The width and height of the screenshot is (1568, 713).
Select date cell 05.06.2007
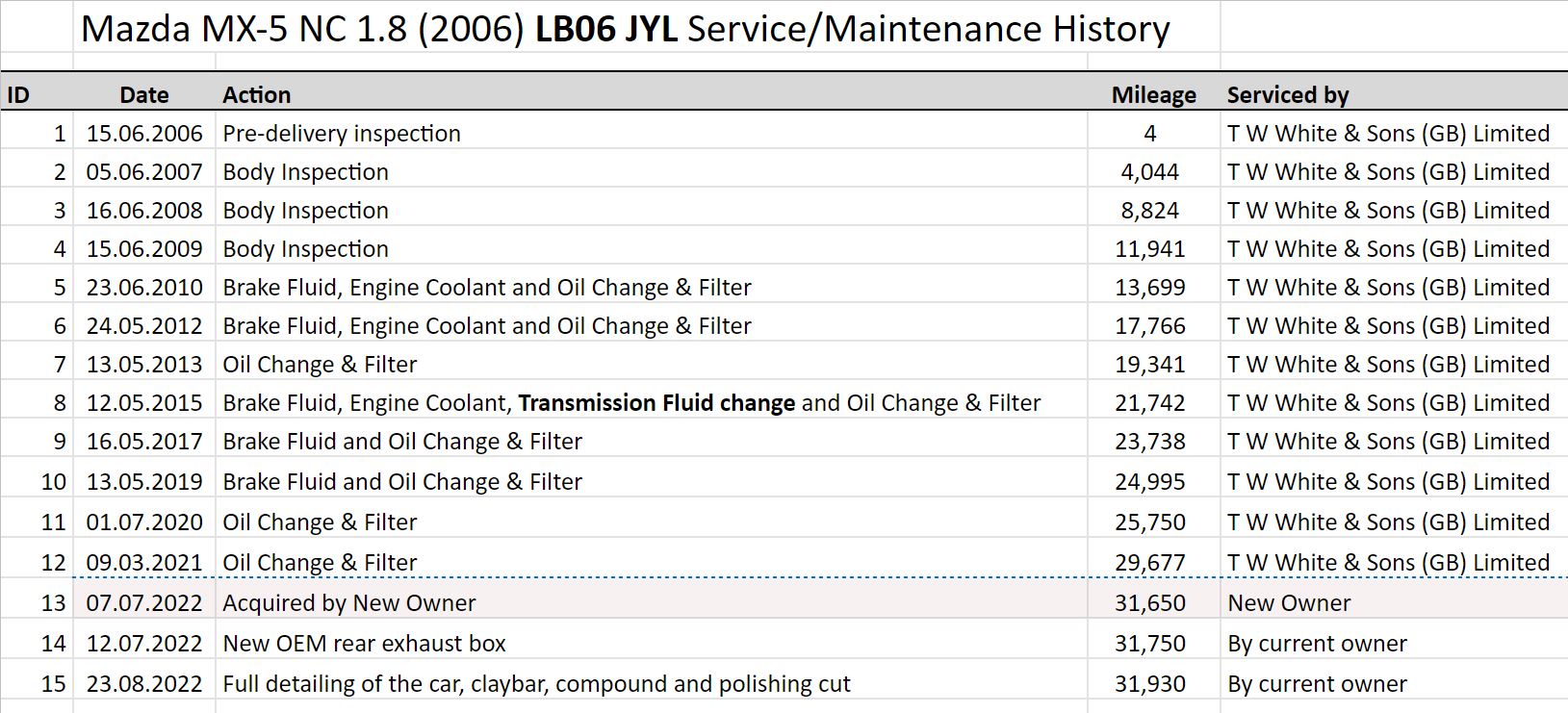144,171
